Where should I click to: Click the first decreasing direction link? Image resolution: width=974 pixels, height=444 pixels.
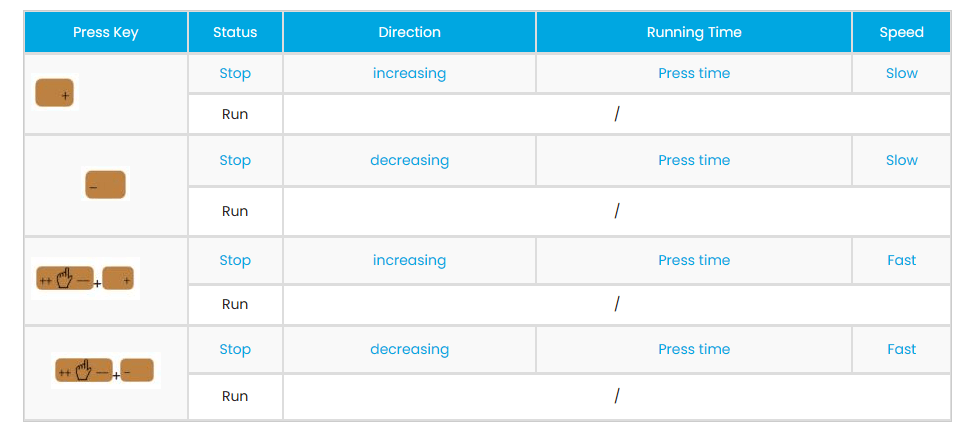[409, 160]
